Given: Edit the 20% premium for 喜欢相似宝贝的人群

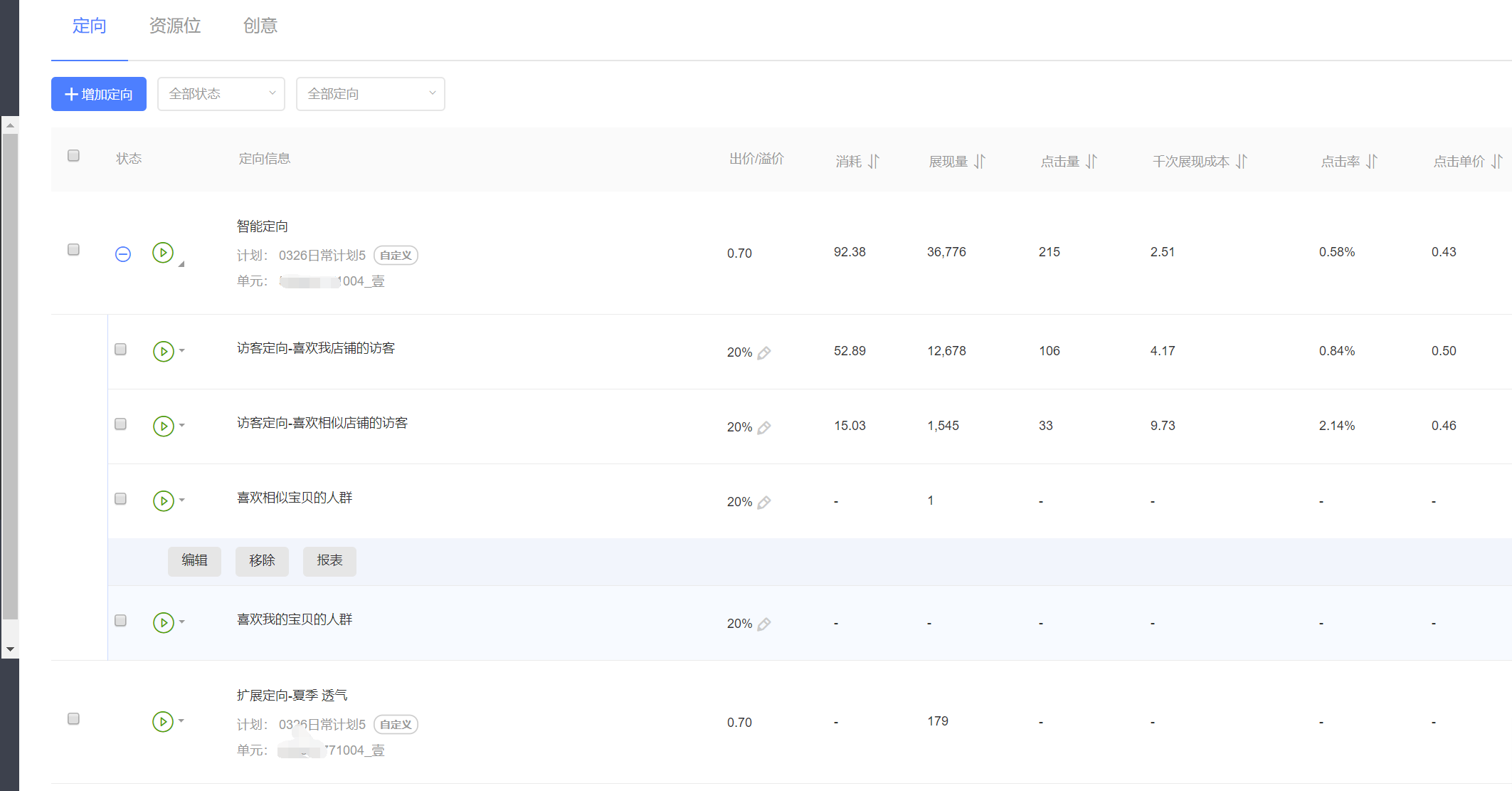Looking at the screenshot, I should point(764,502).
